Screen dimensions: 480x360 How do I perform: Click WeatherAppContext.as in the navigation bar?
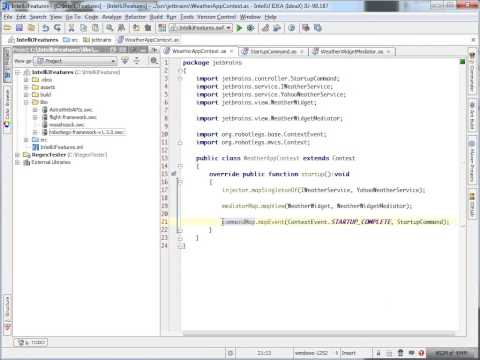149,40
